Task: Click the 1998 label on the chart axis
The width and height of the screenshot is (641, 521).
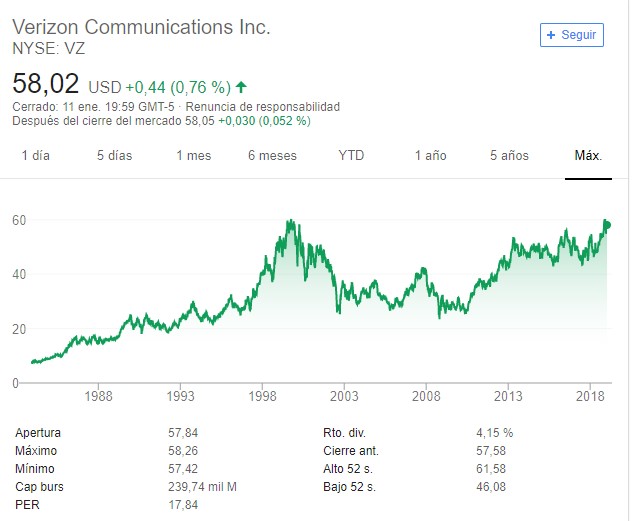Action: pyautogui.click(x=262, y=396)
